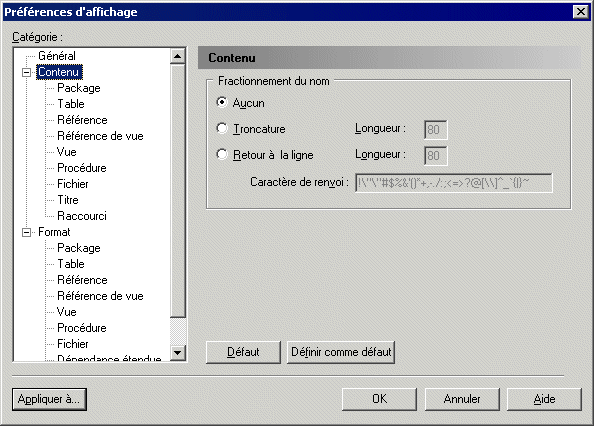Click the Défaut button
This screenshot has height=426, width=594.
point(243,352)
